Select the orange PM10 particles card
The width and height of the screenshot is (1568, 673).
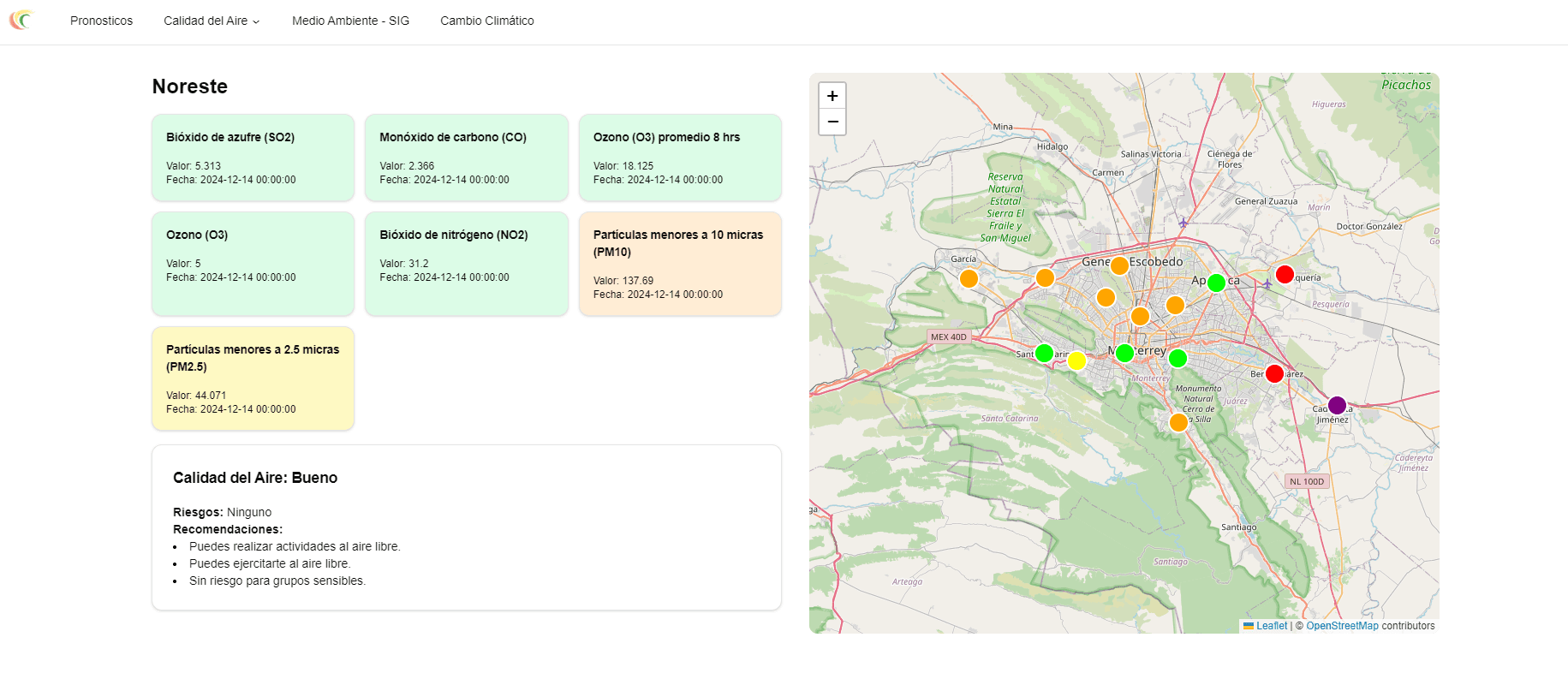click(x=680, y=264)
